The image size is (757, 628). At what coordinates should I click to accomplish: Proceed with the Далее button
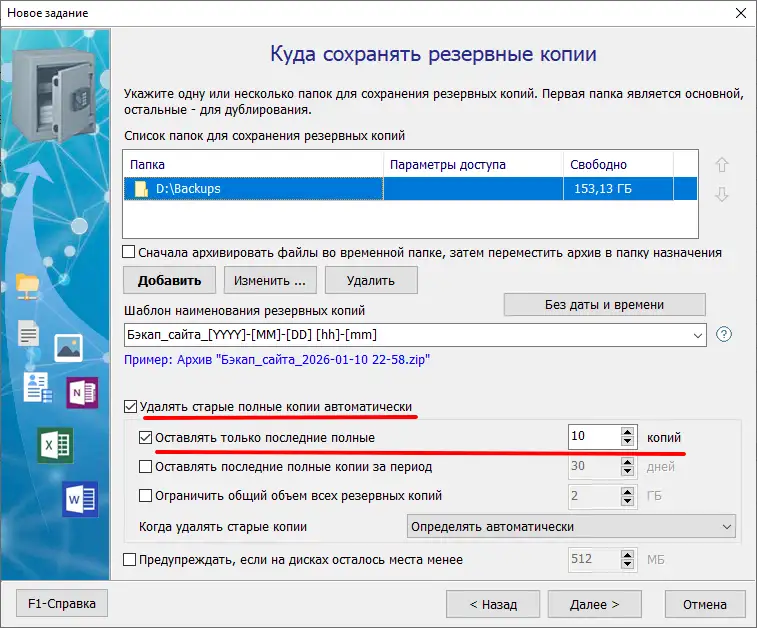(594, 604)
